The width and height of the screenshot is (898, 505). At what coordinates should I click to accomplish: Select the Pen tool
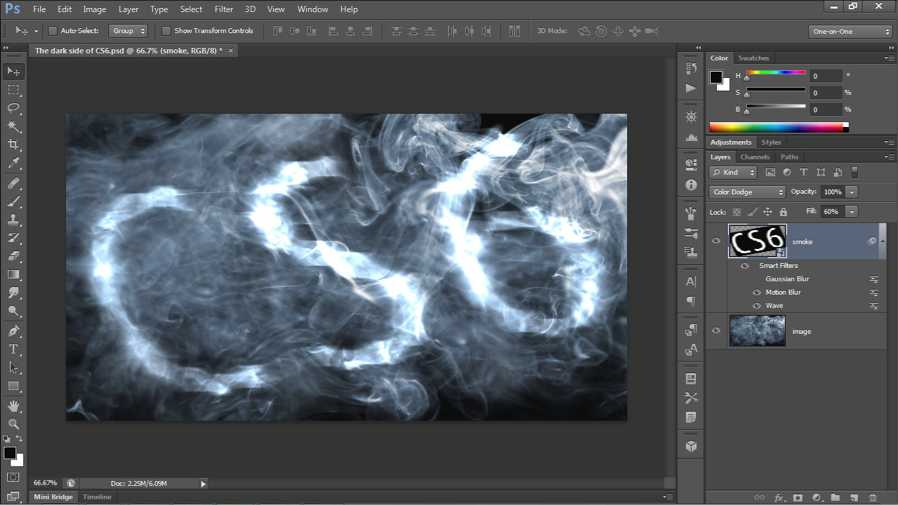[14, 331]
